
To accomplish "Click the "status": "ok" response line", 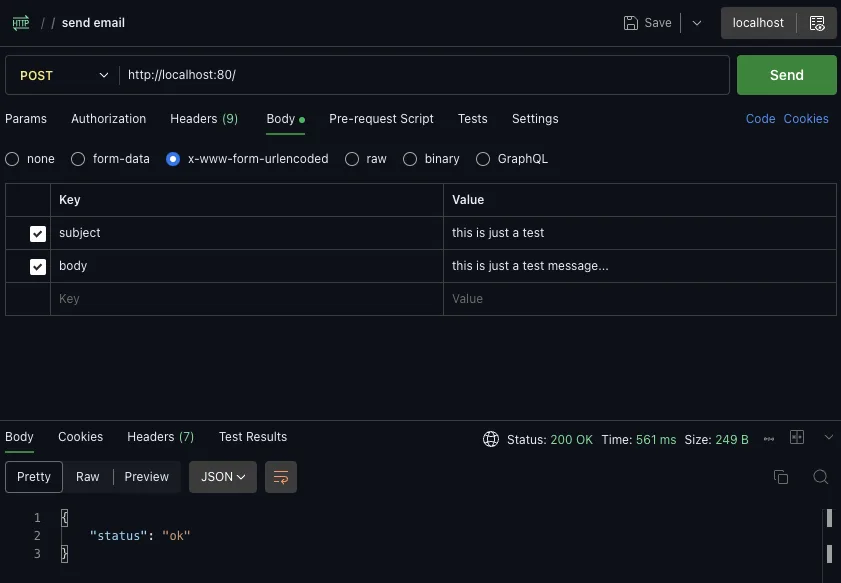I will [140, 536].
